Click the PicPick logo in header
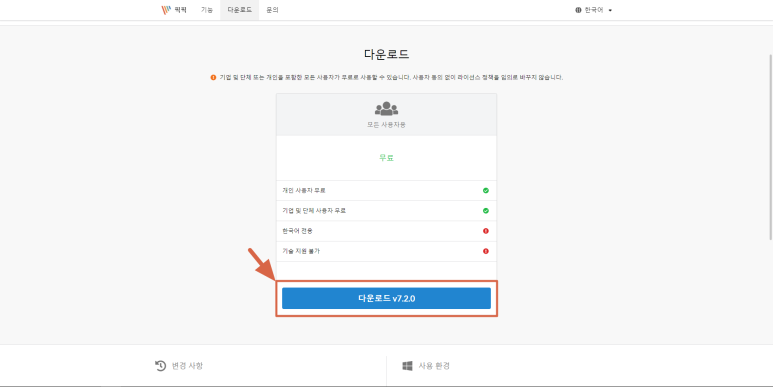The image size is (773, 387). tap(174, 10)
